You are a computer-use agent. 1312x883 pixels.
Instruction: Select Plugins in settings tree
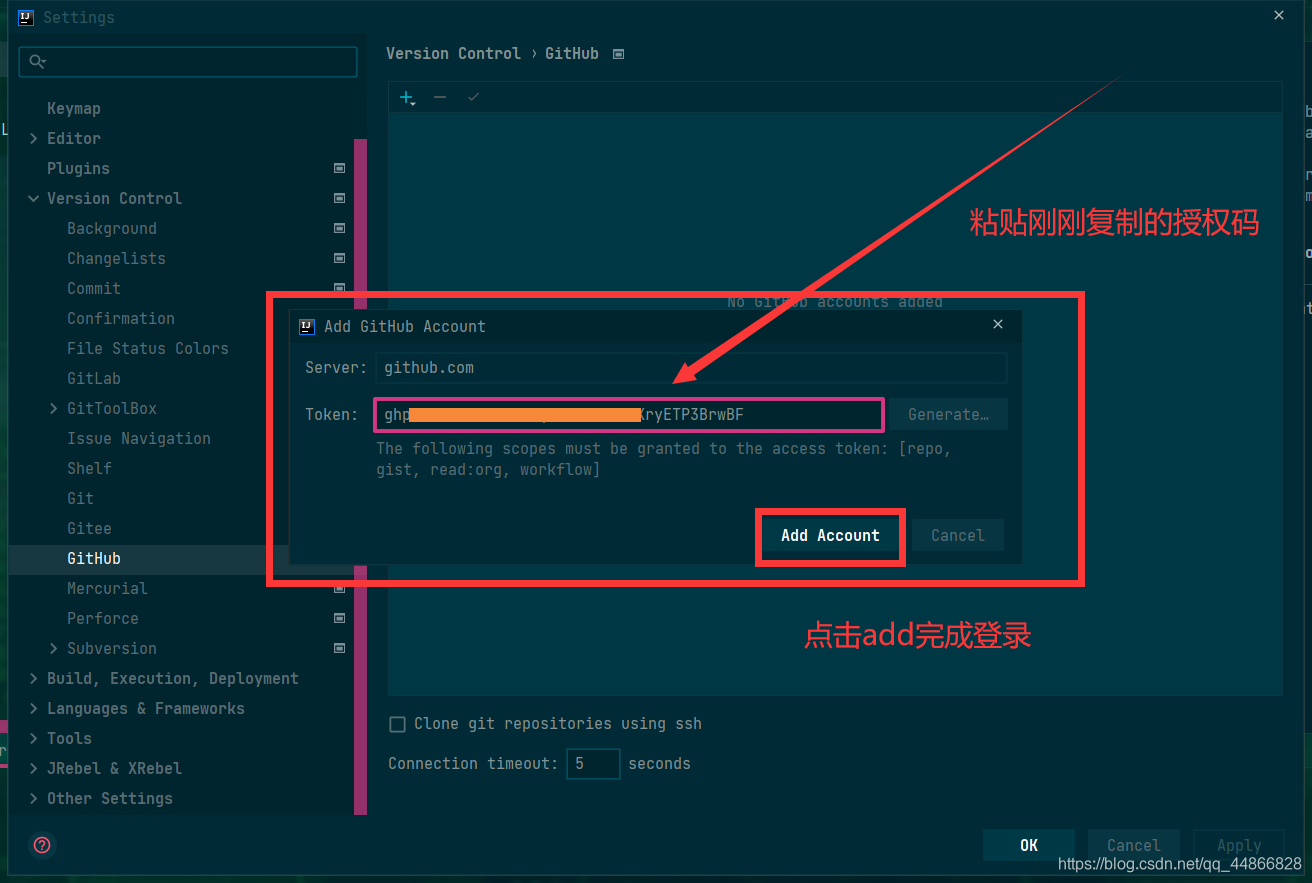[x=78, y=168]
